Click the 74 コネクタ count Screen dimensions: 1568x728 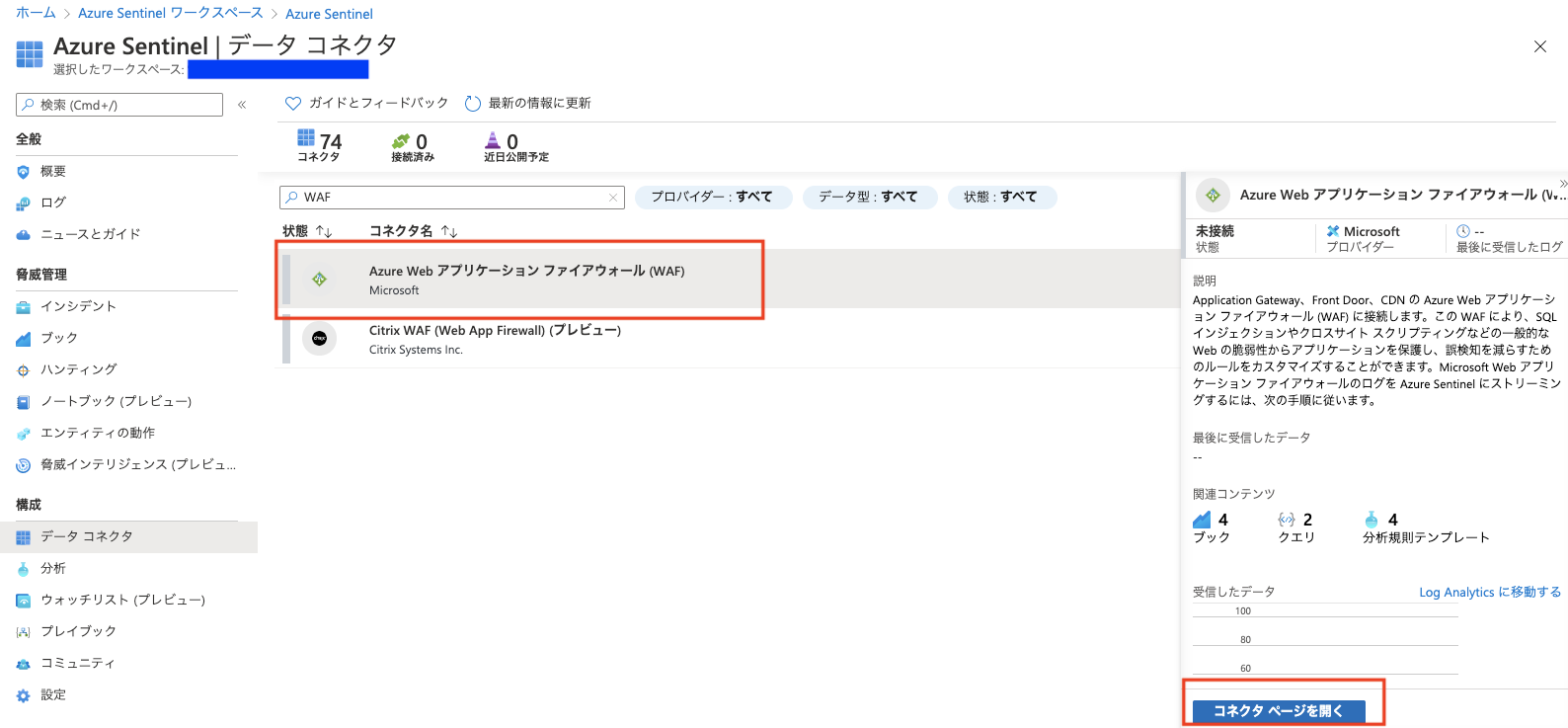coord(319,144)
